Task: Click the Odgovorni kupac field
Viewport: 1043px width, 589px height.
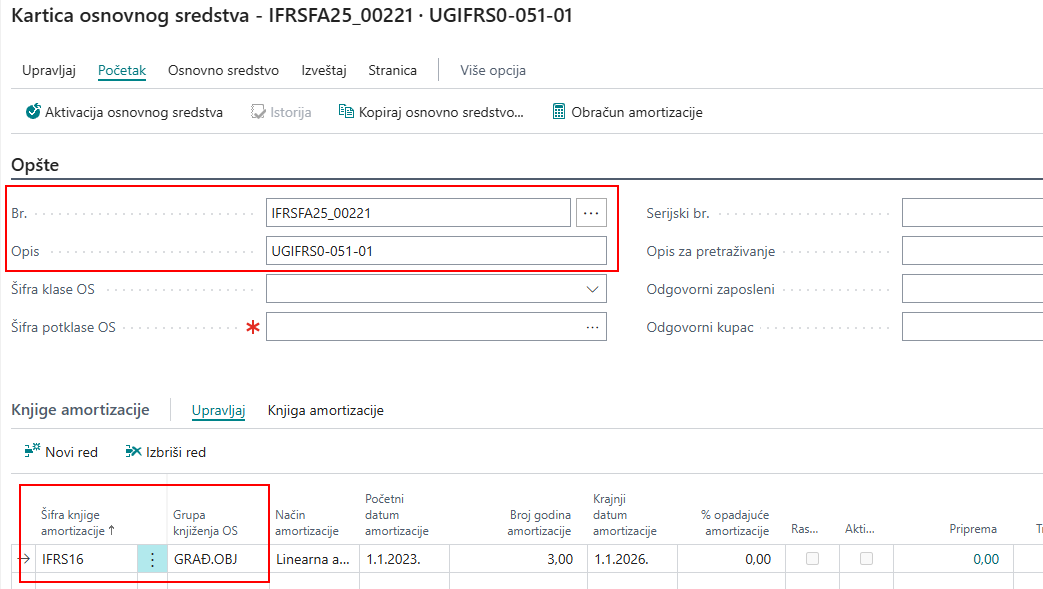Action: [972, 327]
